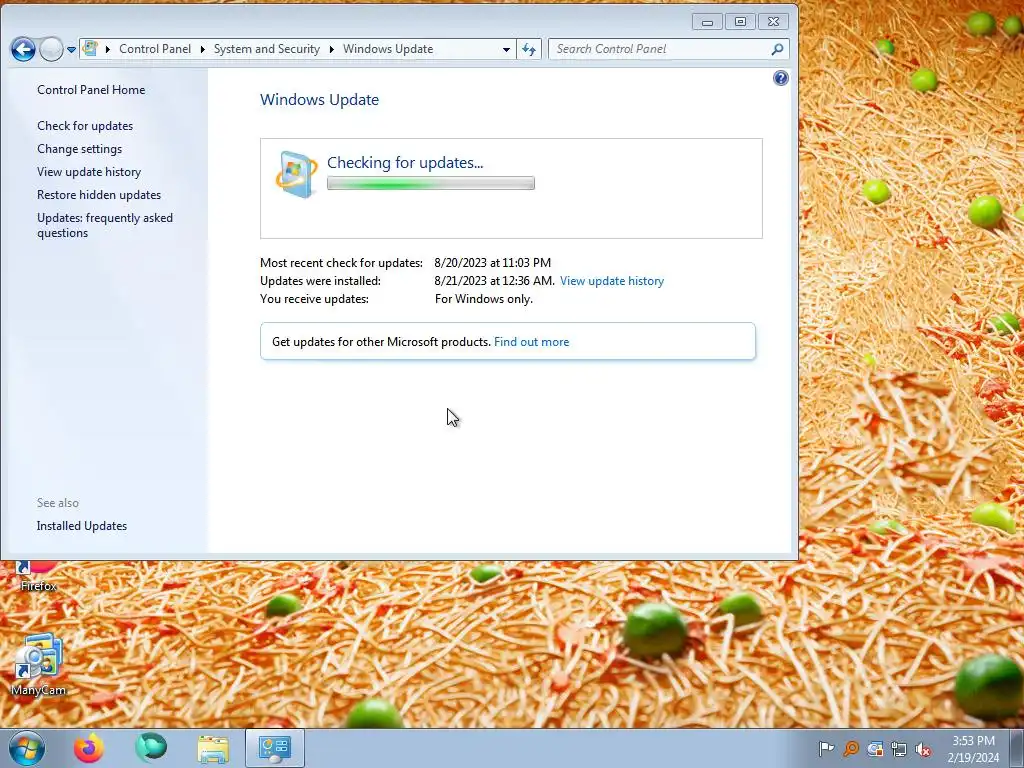Open Updates: frequently asked questions

coord(104,225)
